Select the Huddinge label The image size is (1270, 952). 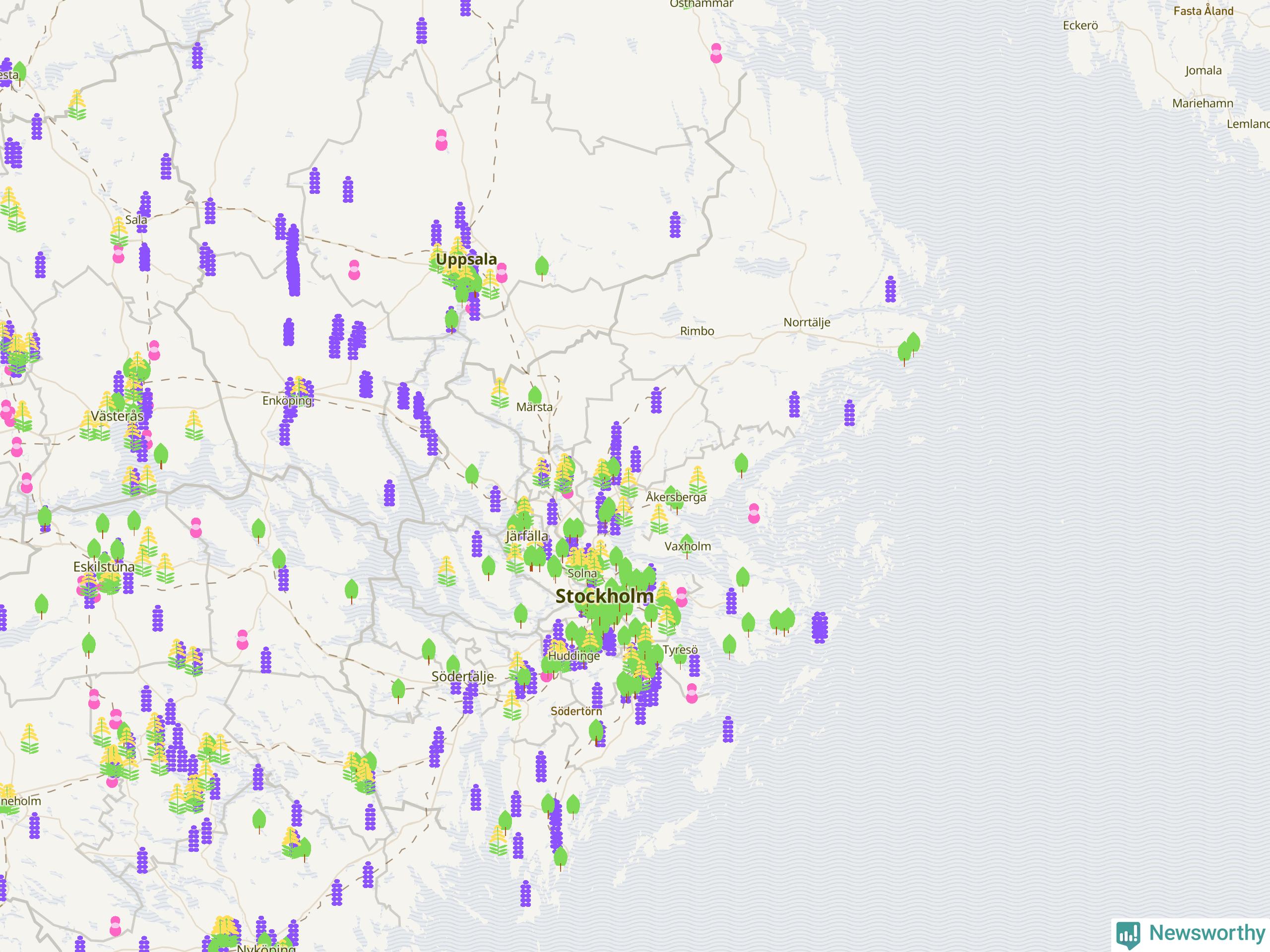[x=574, y=656]
